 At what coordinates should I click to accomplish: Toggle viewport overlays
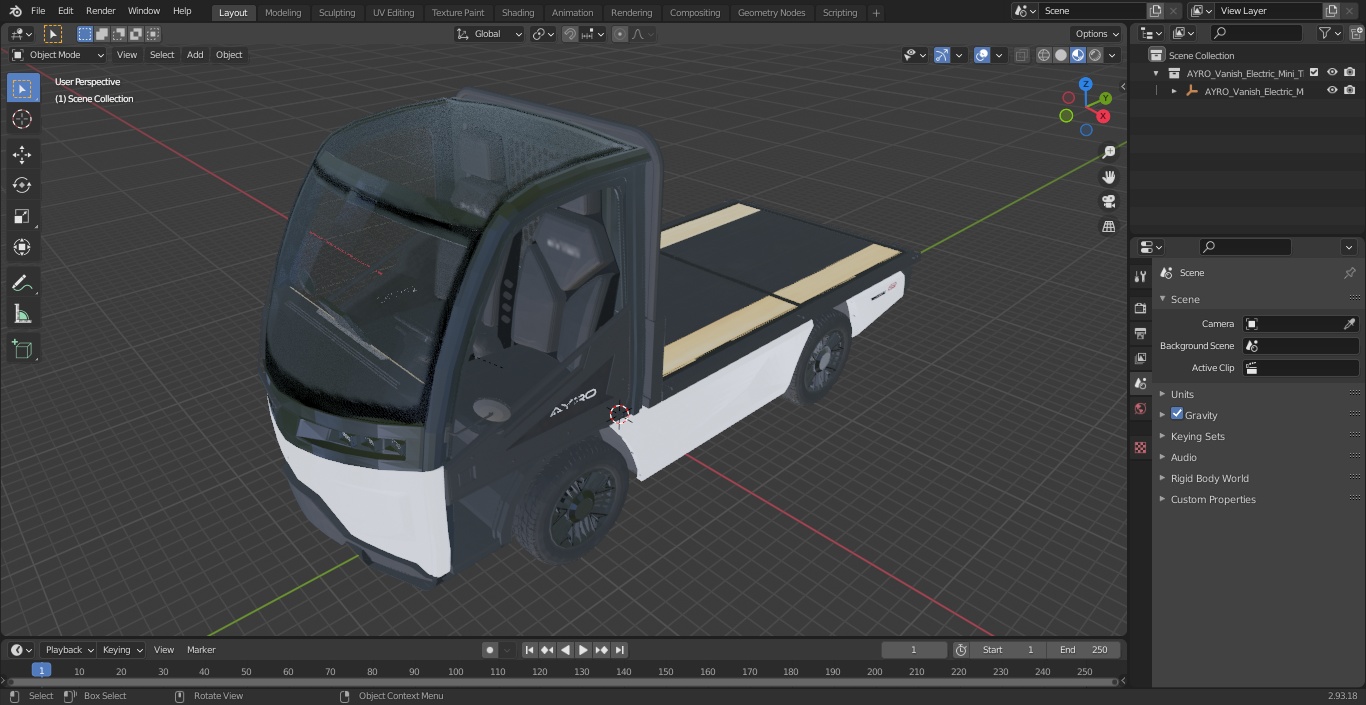click(x=982, y=55)
